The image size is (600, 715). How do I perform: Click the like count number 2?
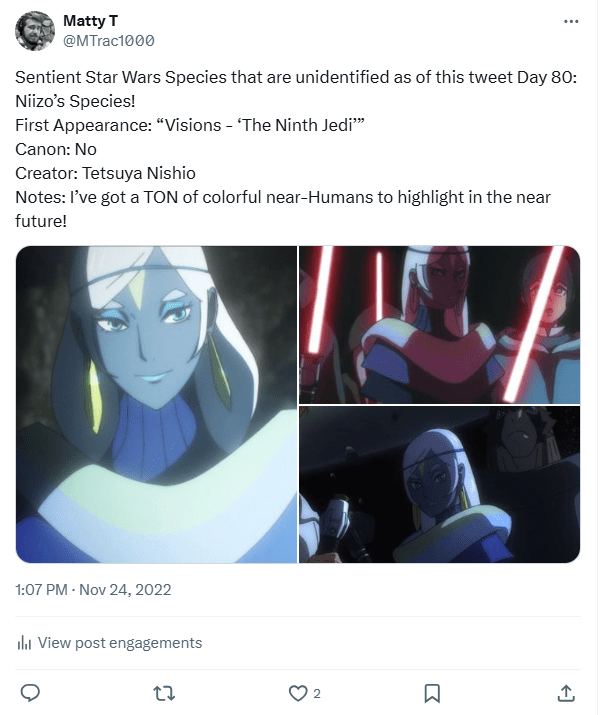(317, 694)
